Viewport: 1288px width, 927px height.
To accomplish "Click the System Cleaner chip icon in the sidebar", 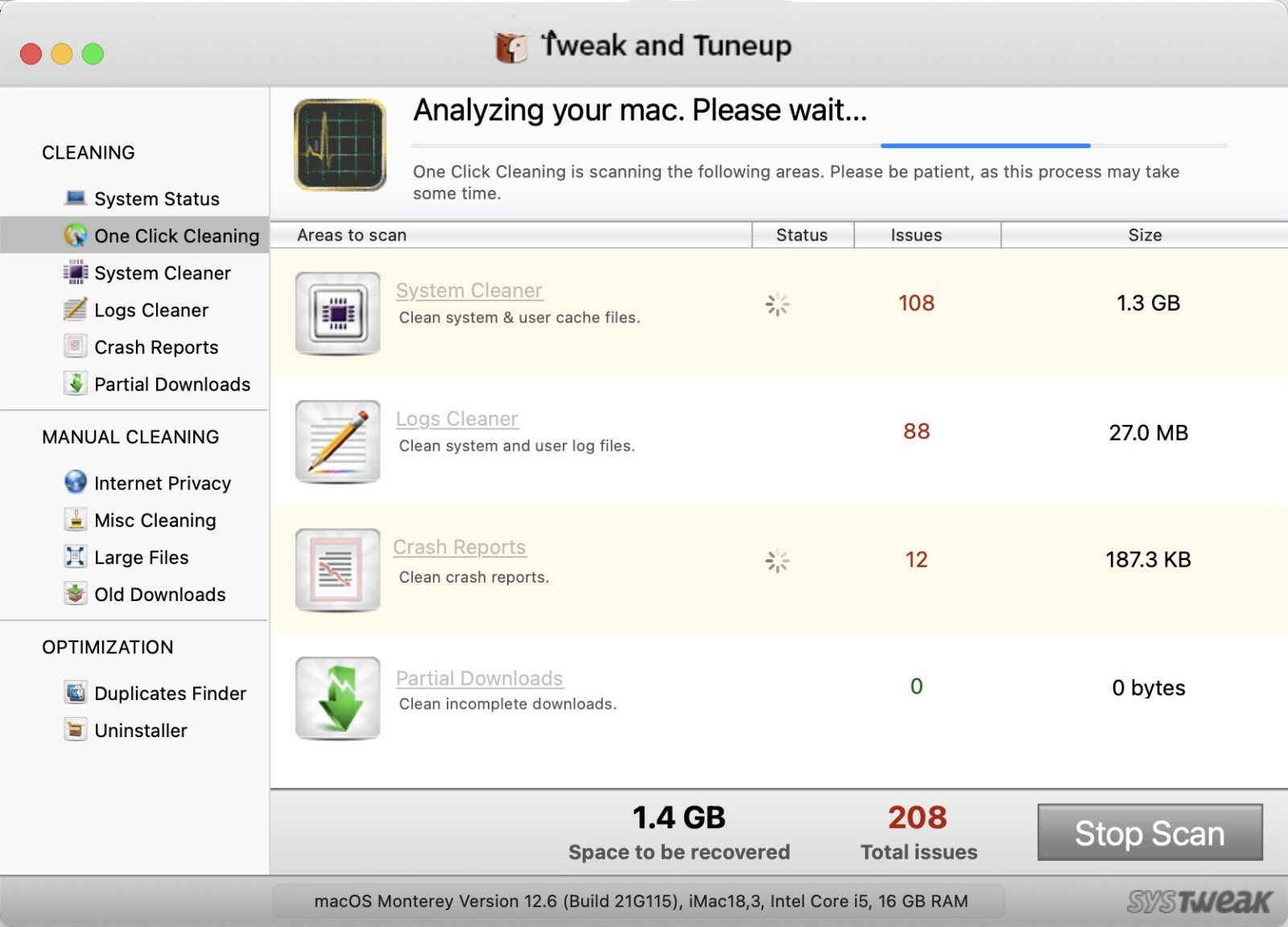I will pyautogui.click(x=76, y=273).
